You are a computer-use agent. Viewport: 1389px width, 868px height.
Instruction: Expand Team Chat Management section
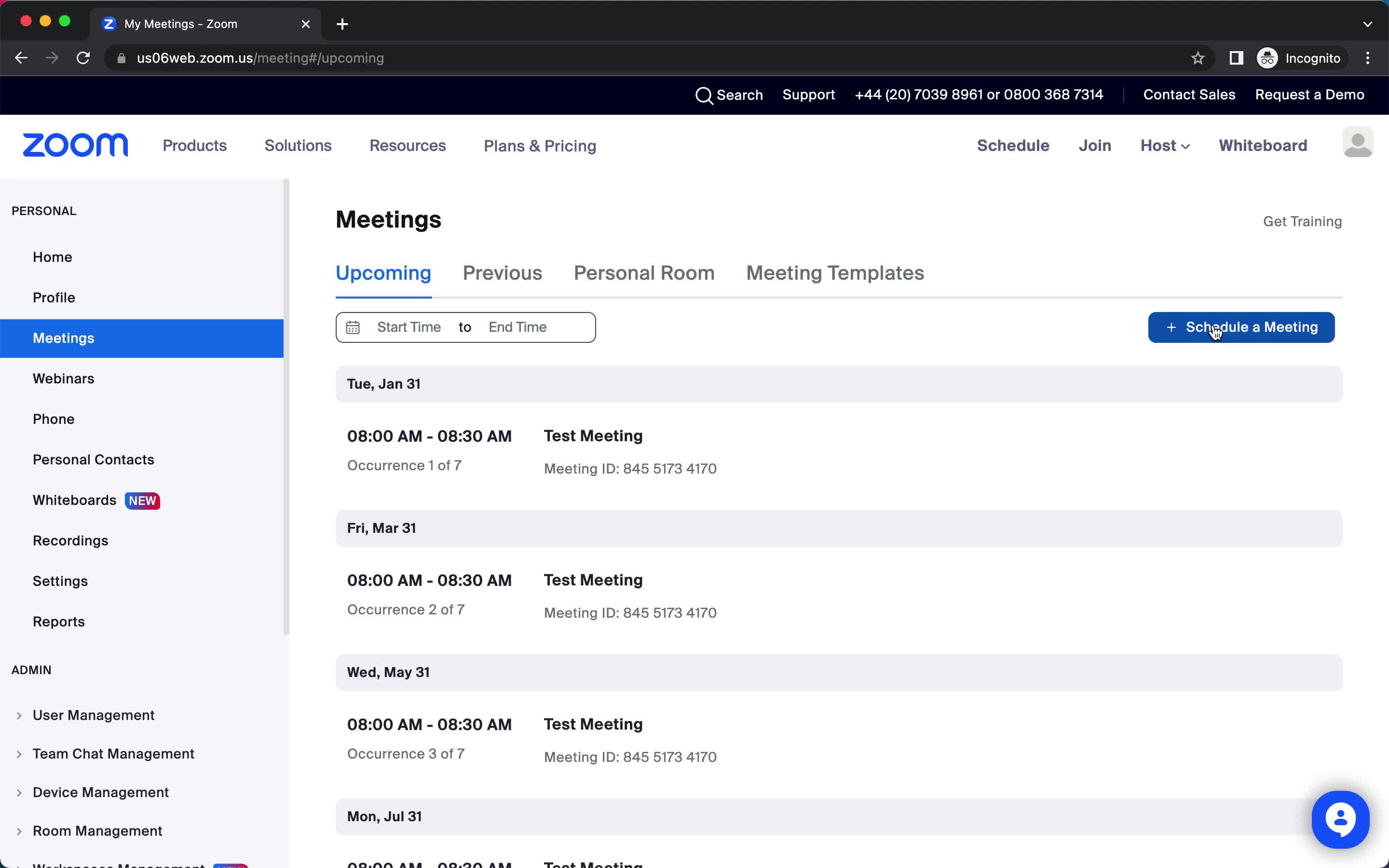pos(19,754)
